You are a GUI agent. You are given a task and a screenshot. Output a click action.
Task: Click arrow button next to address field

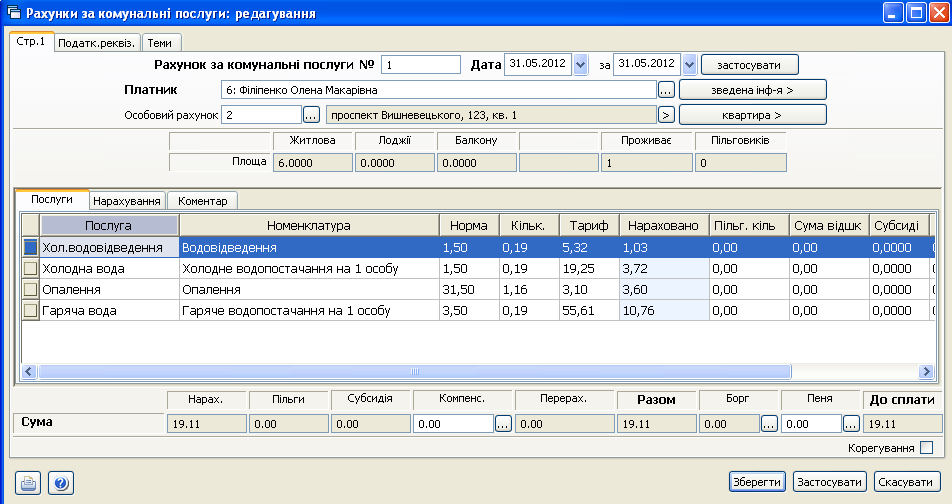coord(666,115)
